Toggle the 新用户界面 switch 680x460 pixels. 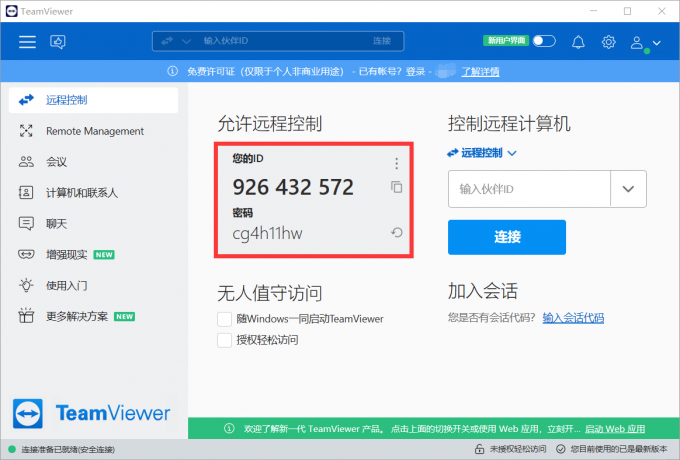coord(543,42)
